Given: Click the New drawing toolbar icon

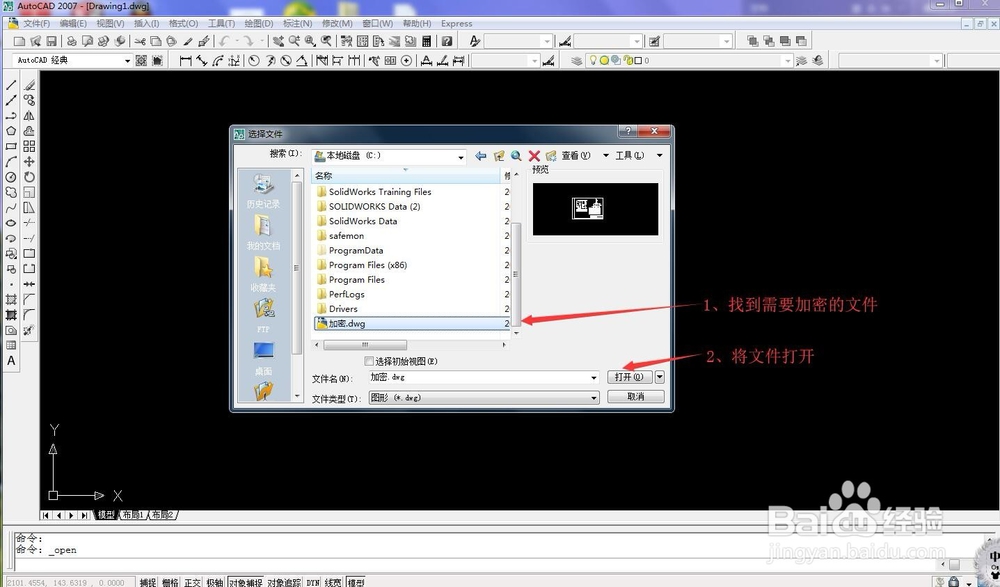Looking at the screenshot, I should (x=19, y=41).
